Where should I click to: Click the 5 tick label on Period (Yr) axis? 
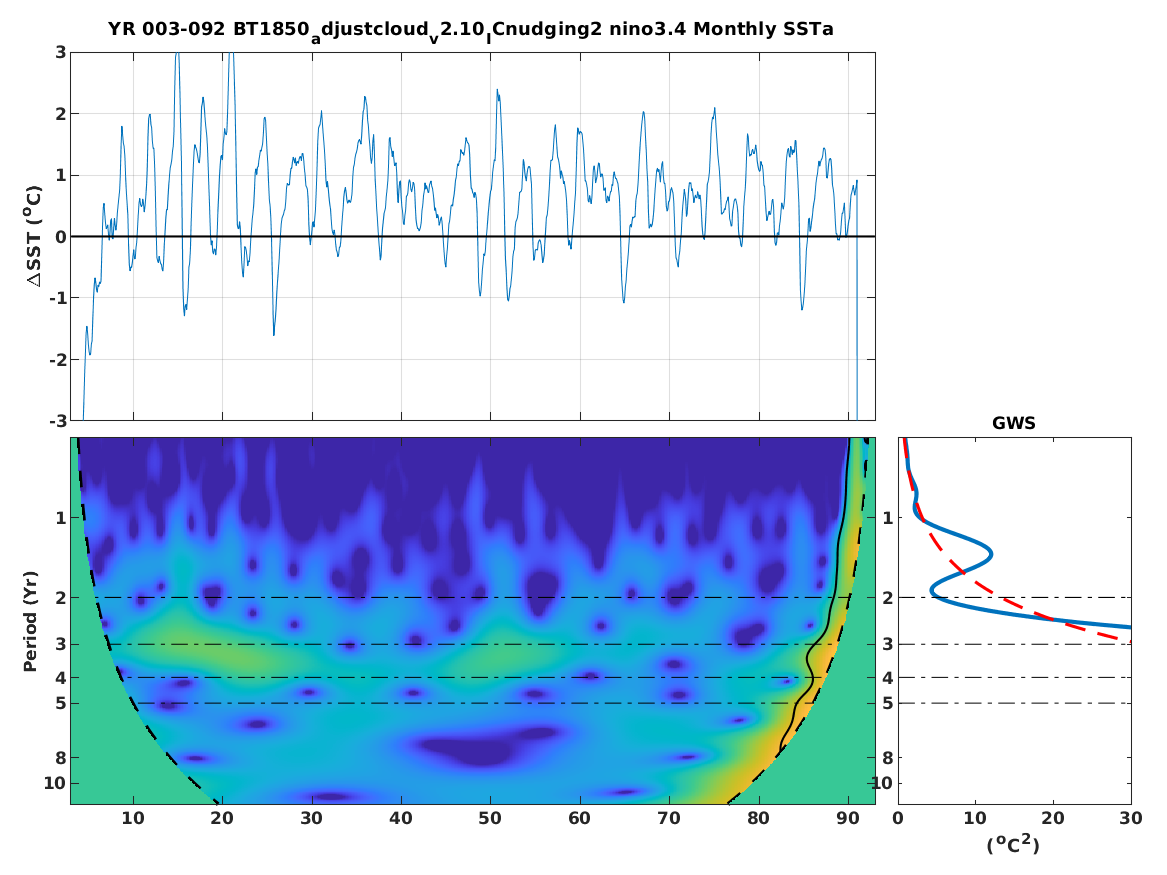(x=61, y=703)
